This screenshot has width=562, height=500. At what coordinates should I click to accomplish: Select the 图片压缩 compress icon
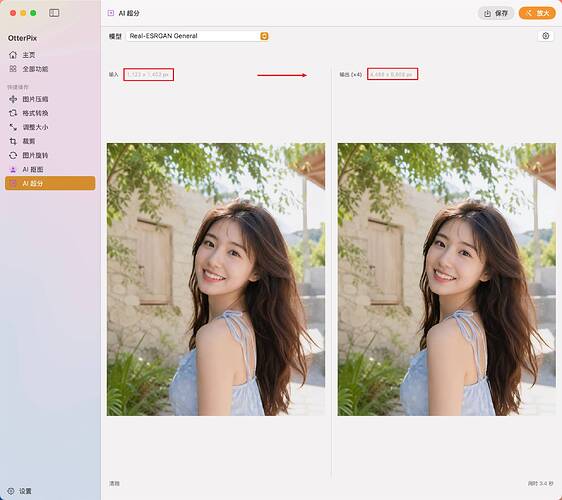(x=13, y=99)
